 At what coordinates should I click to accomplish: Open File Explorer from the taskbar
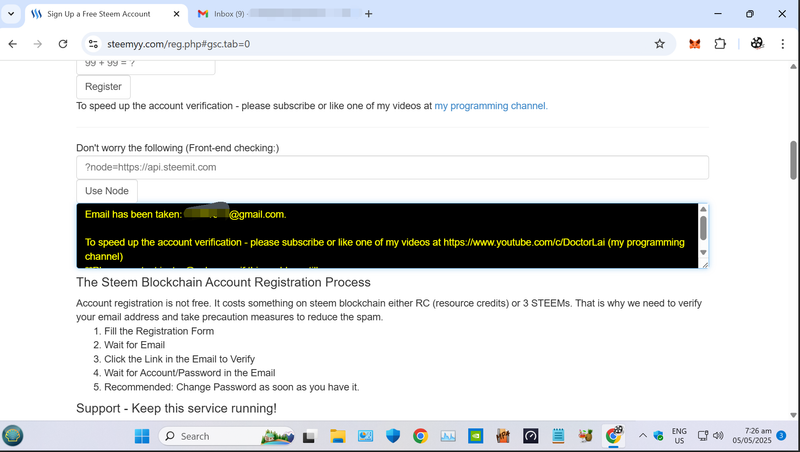(x=337, y=436)
